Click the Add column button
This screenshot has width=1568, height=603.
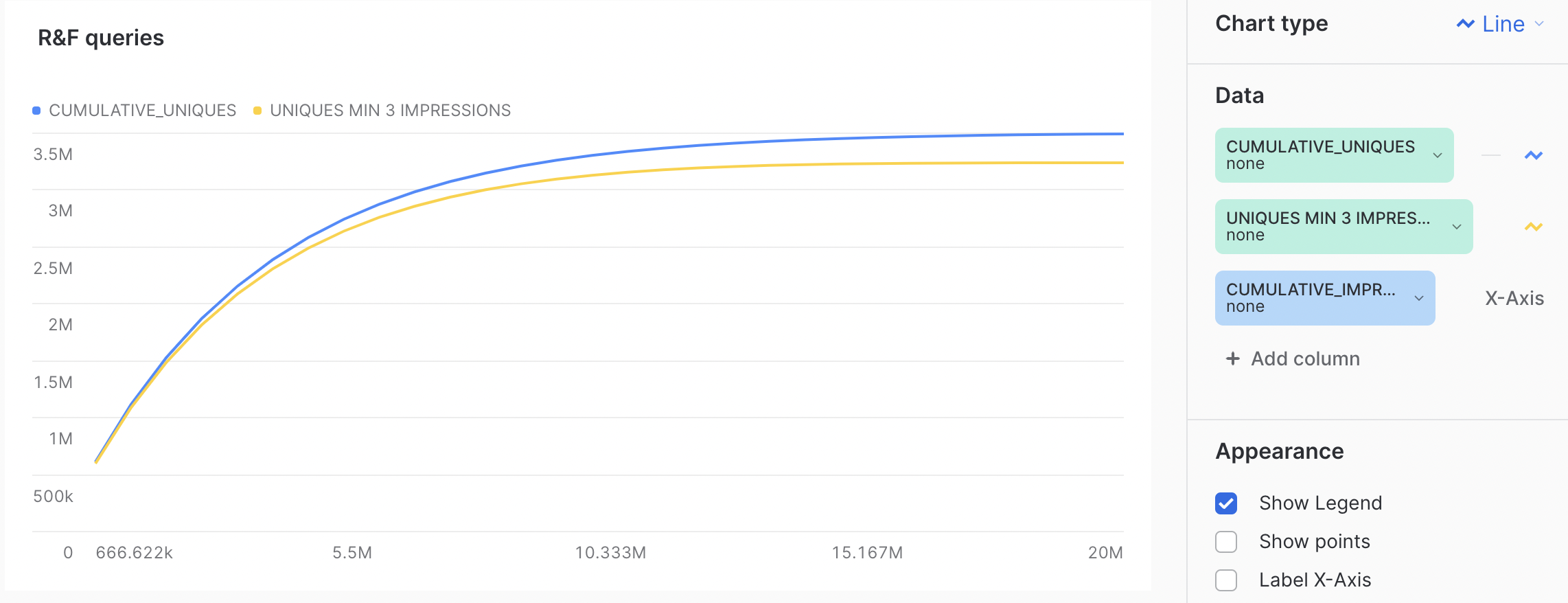1304,359
